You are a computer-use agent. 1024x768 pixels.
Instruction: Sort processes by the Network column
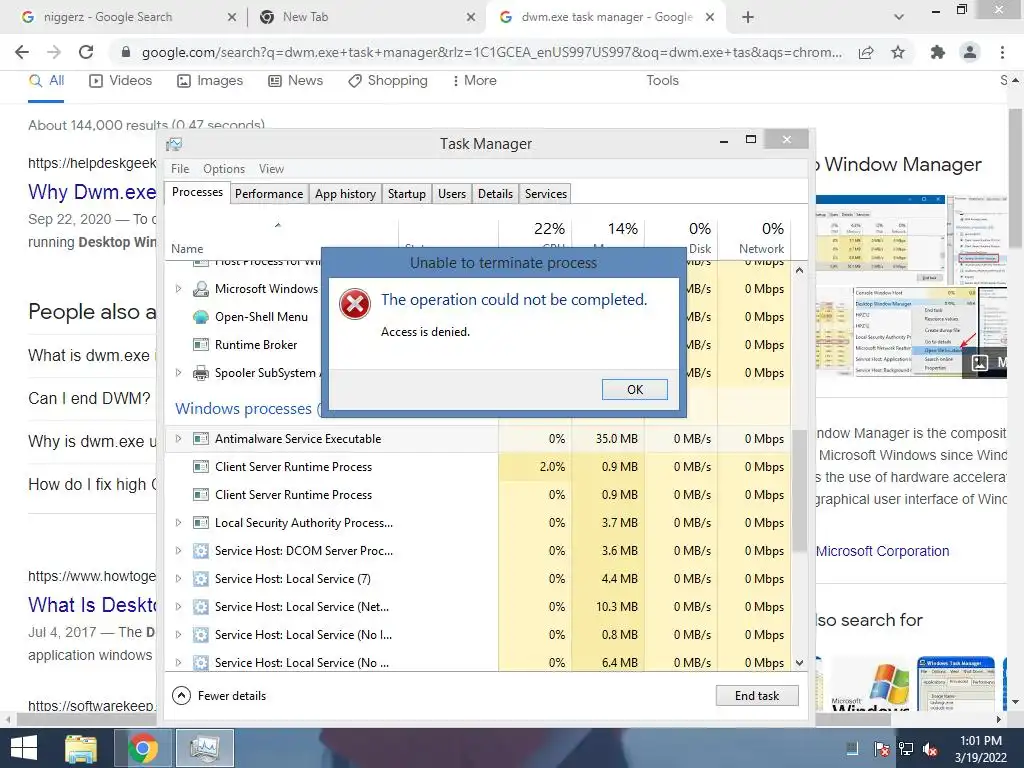pyautogui.click(x=754, y=238)
